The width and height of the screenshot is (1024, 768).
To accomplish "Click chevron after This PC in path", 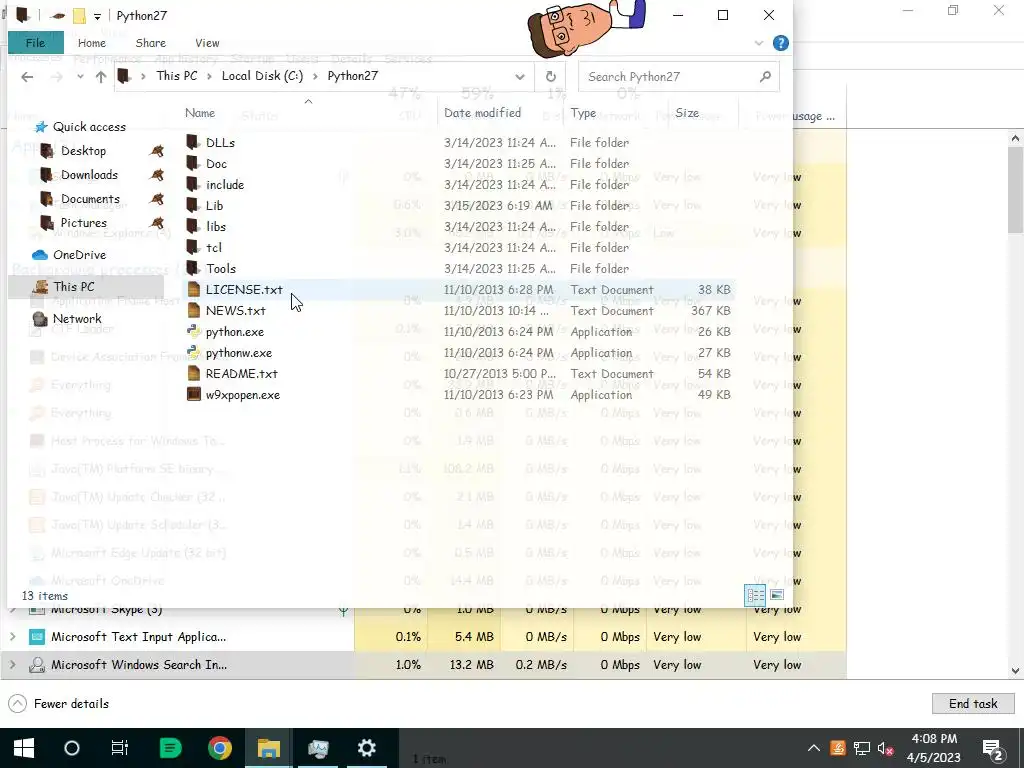I will 209,76.
